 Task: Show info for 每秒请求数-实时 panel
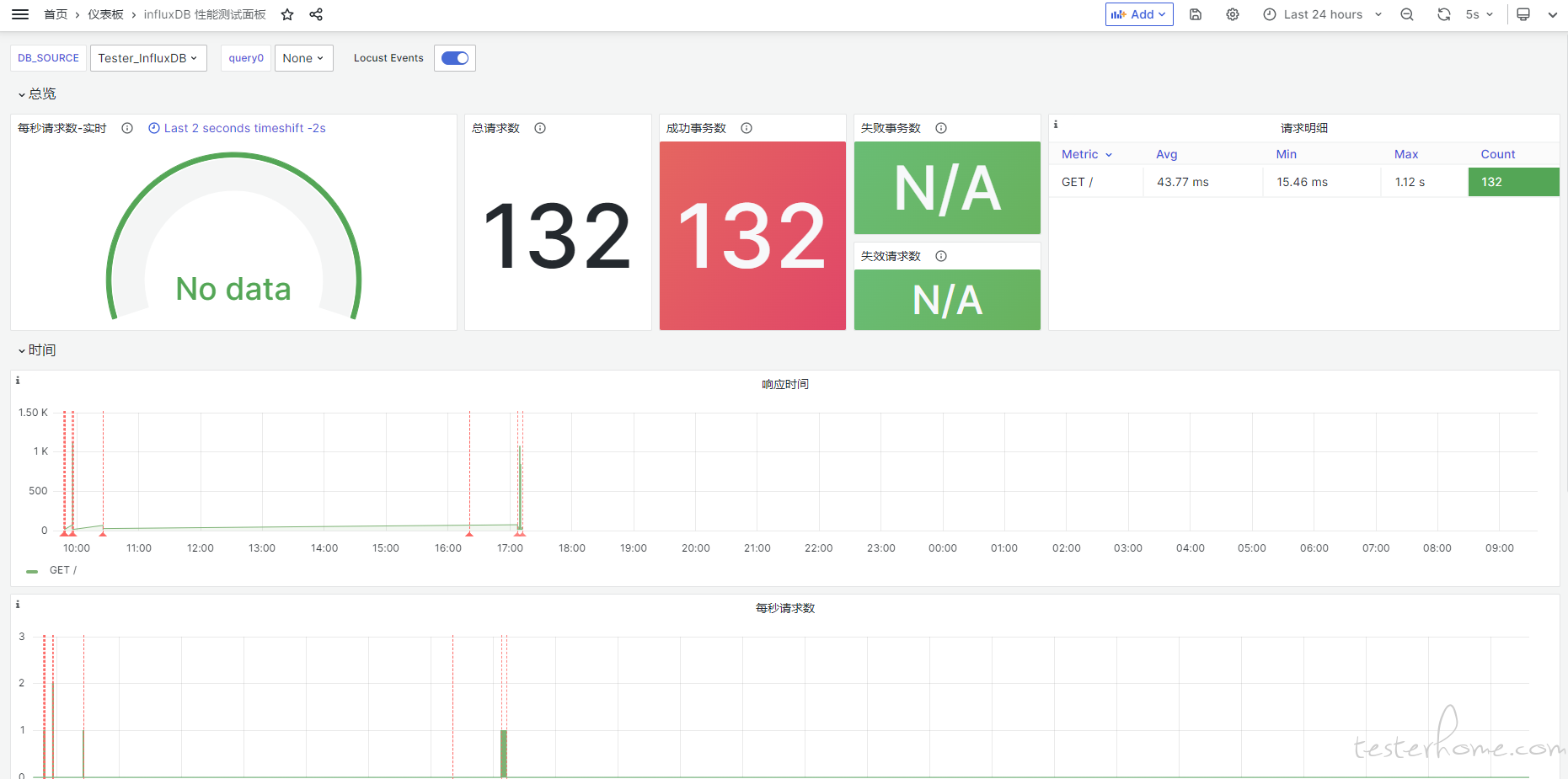coord(127,128)
